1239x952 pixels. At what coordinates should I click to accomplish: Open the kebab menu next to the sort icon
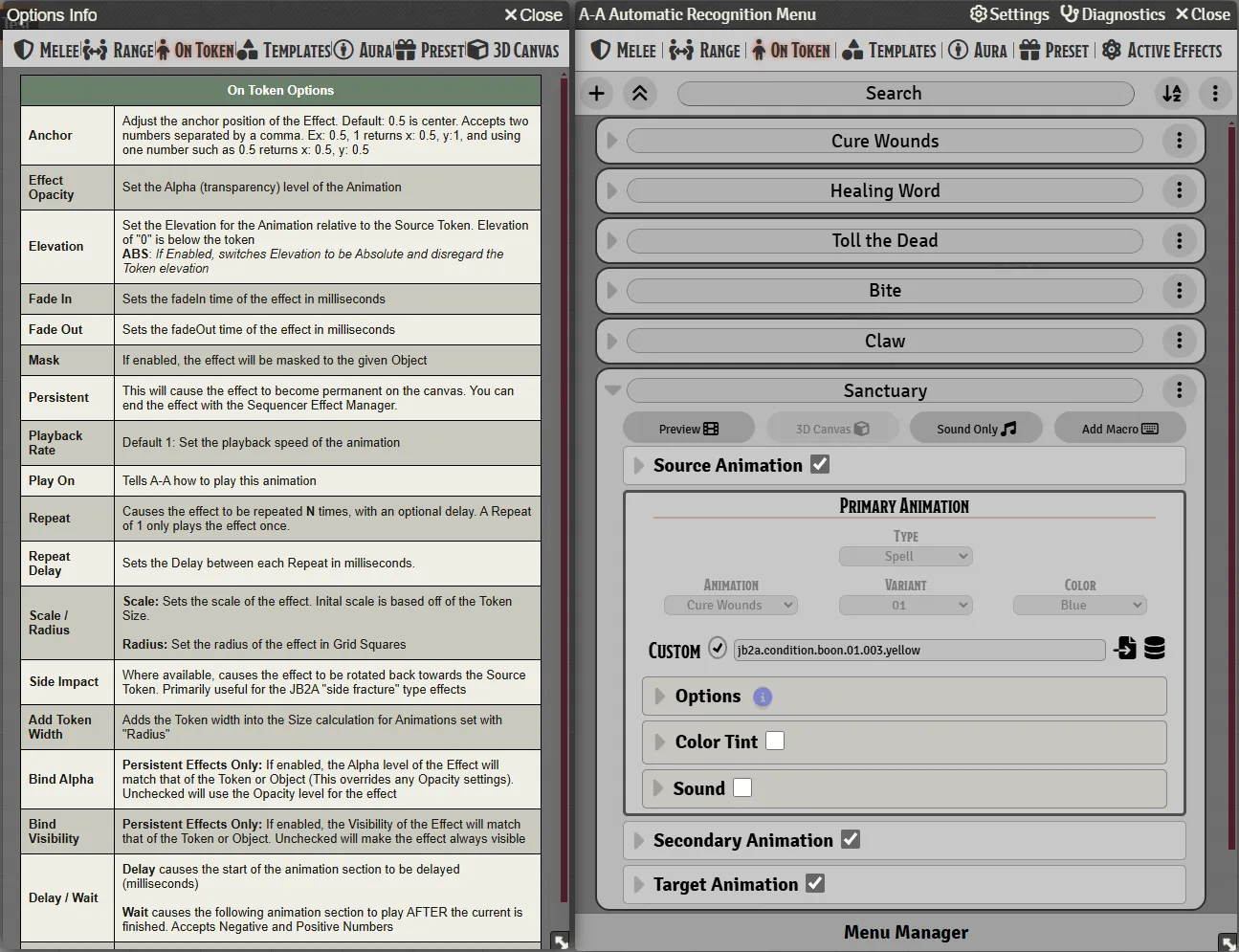tap(1215, 93)
